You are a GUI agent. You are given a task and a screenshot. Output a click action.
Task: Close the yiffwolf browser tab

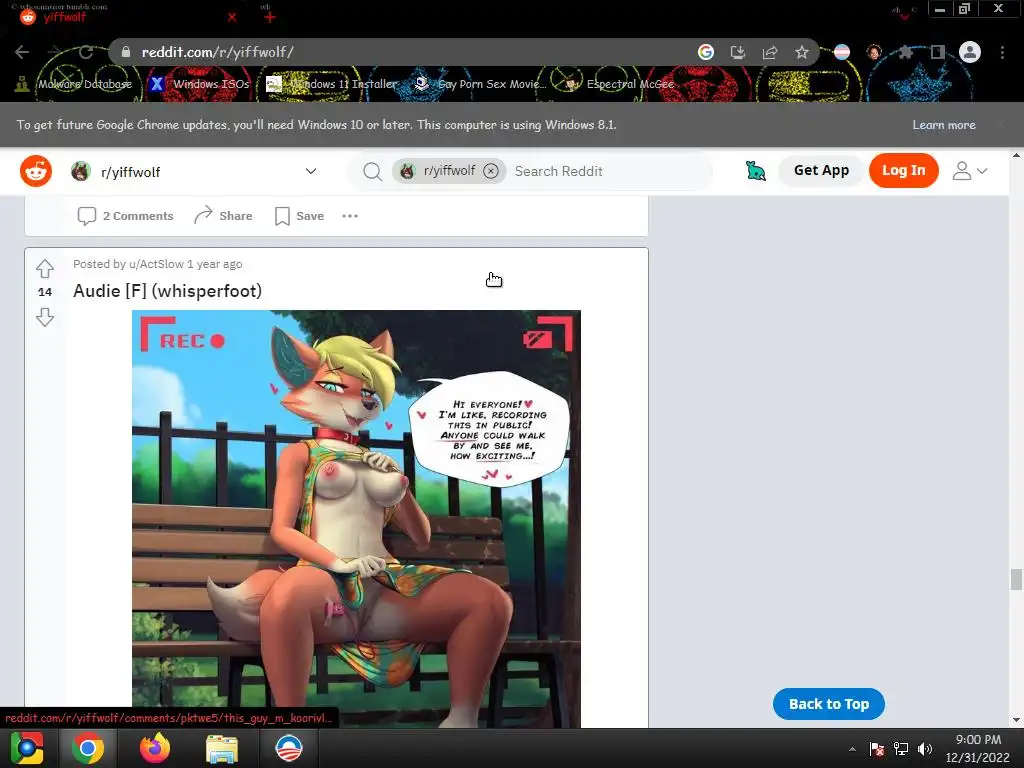tap(232, 18)
